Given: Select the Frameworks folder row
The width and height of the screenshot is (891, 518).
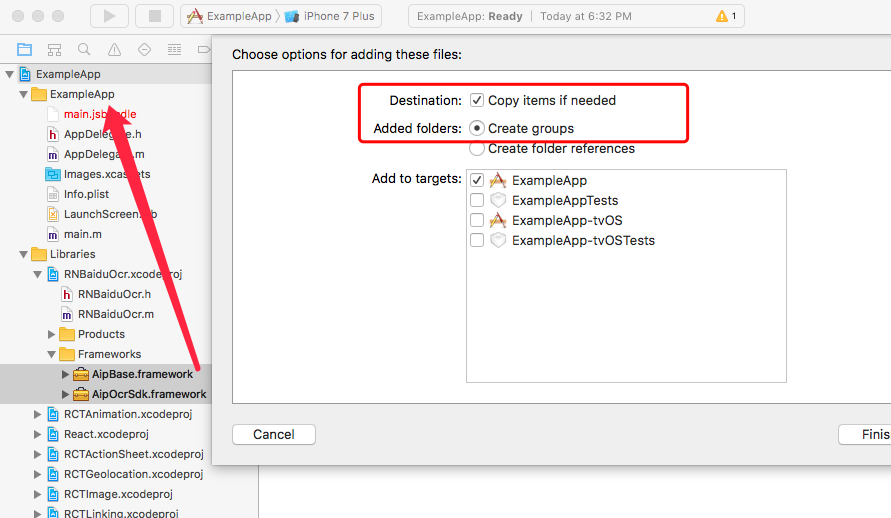Looking at the screenshot, I should tap(106, 354).
